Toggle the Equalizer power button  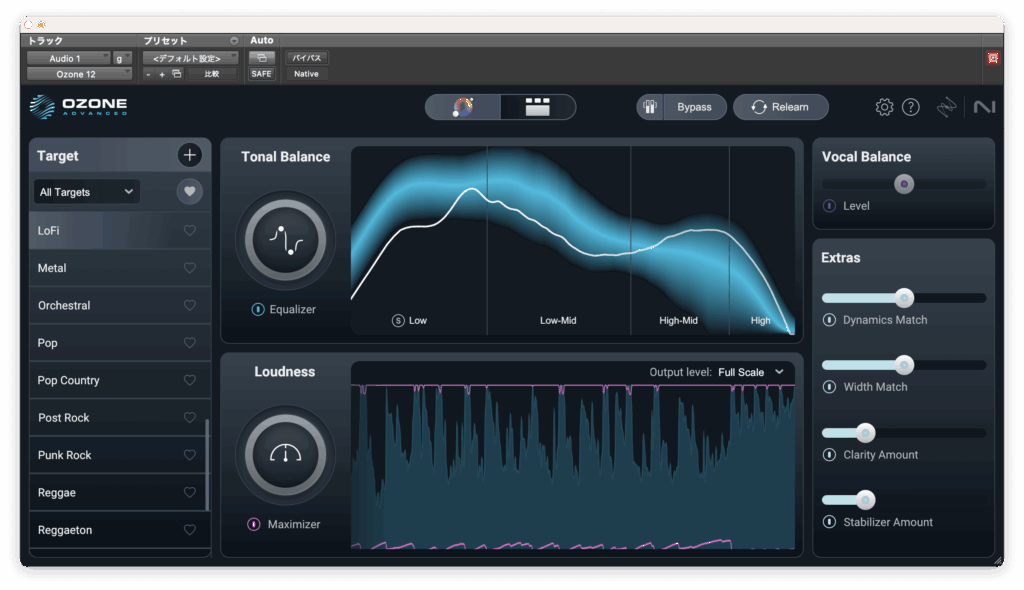[x=258, y=310]
